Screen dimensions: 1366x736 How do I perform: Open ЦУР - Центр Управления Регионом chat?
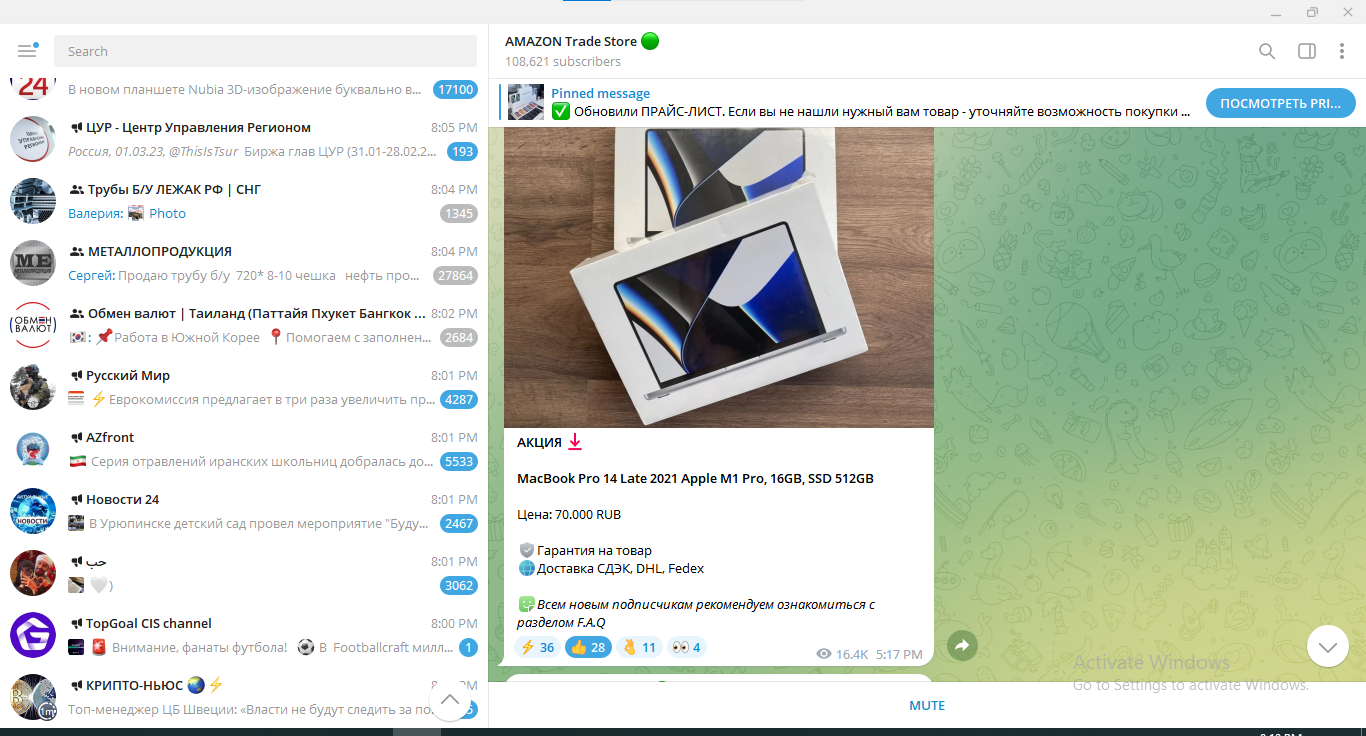click(x=244, y=138)
